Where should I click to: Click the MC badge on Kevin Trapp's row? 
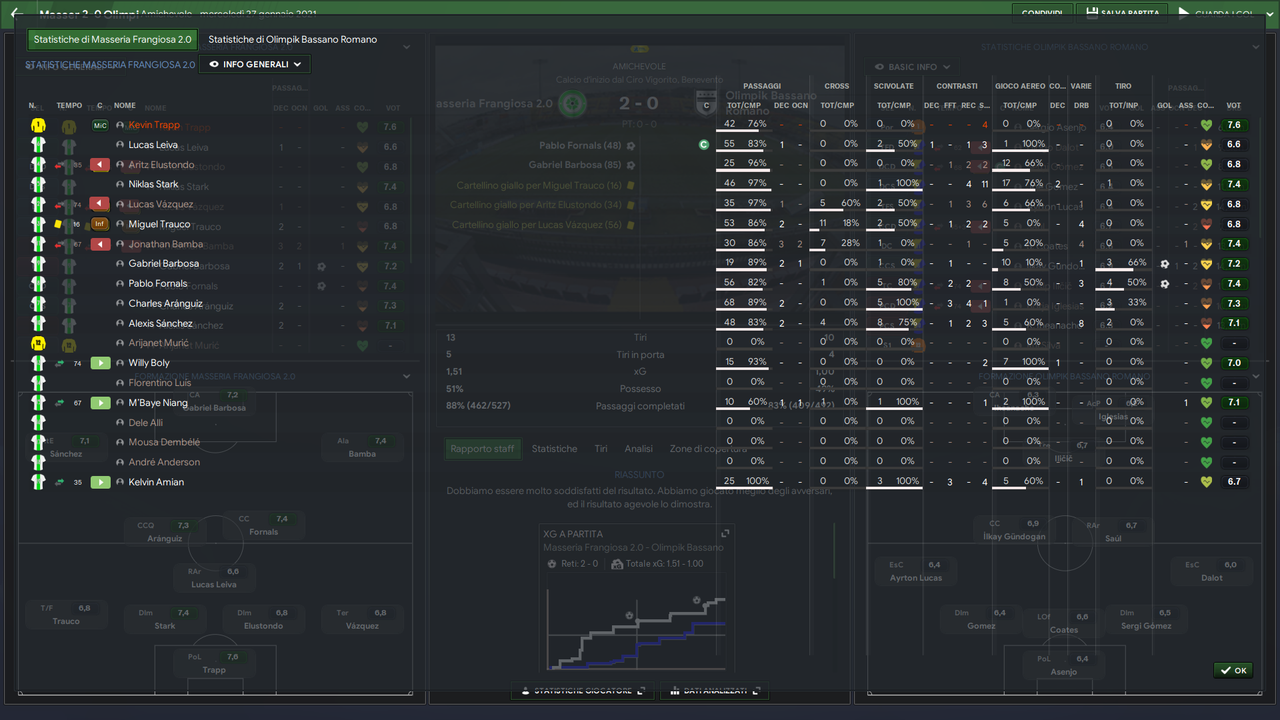100,126
